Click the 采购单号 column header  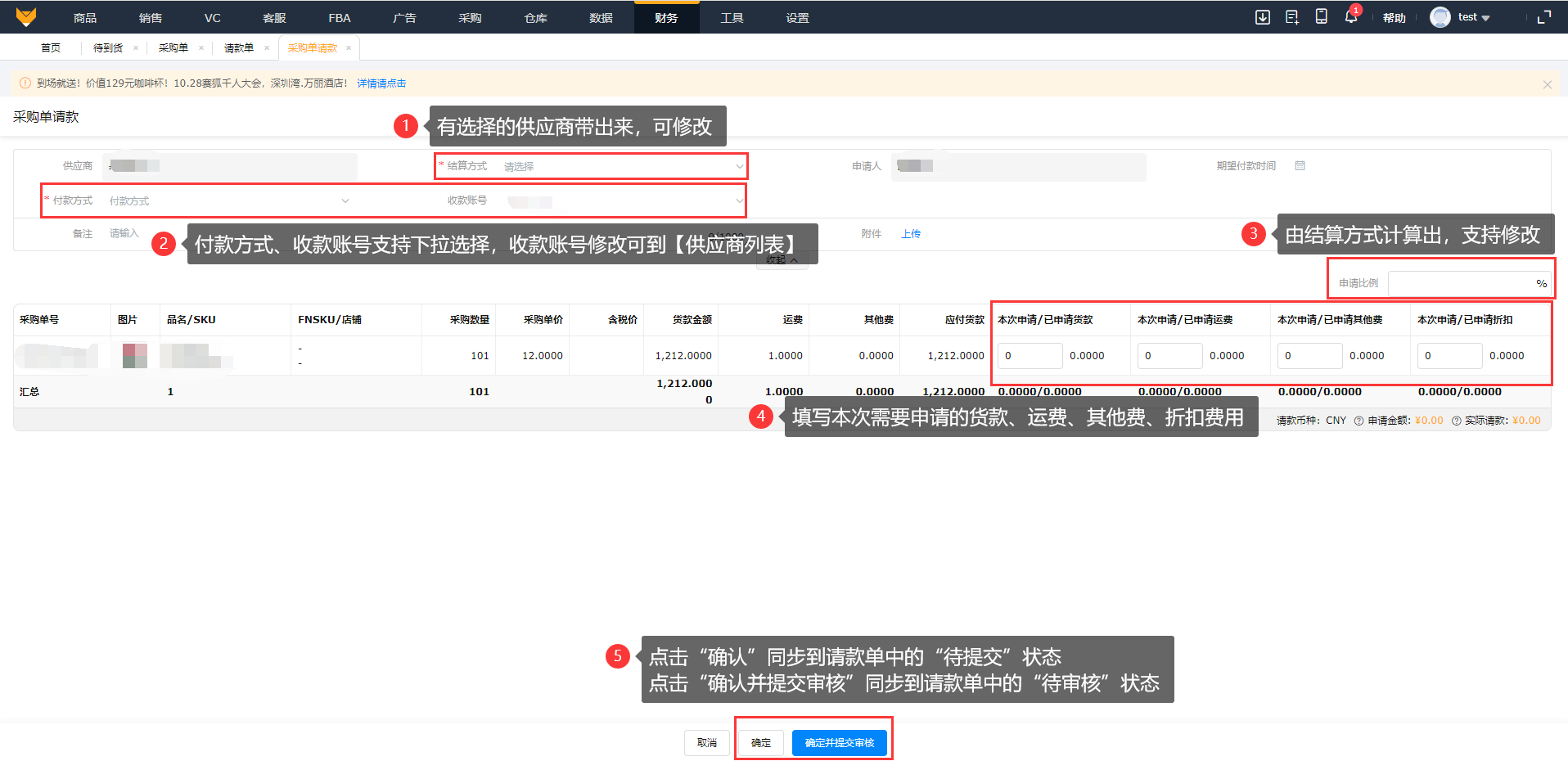pyautogui.click(x=39, y=320)
